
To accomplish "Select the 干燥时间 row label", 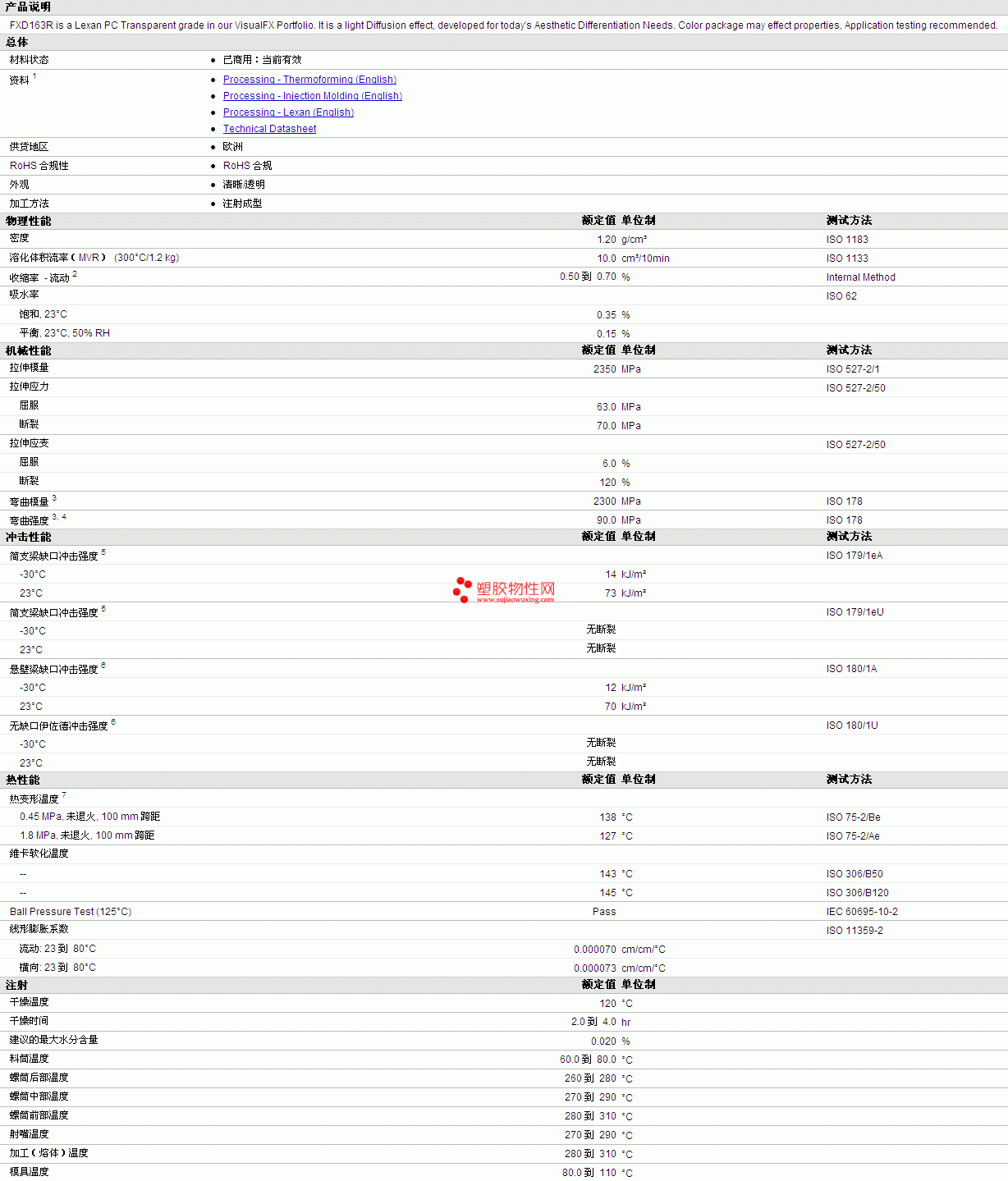I will click(29, 1021).
